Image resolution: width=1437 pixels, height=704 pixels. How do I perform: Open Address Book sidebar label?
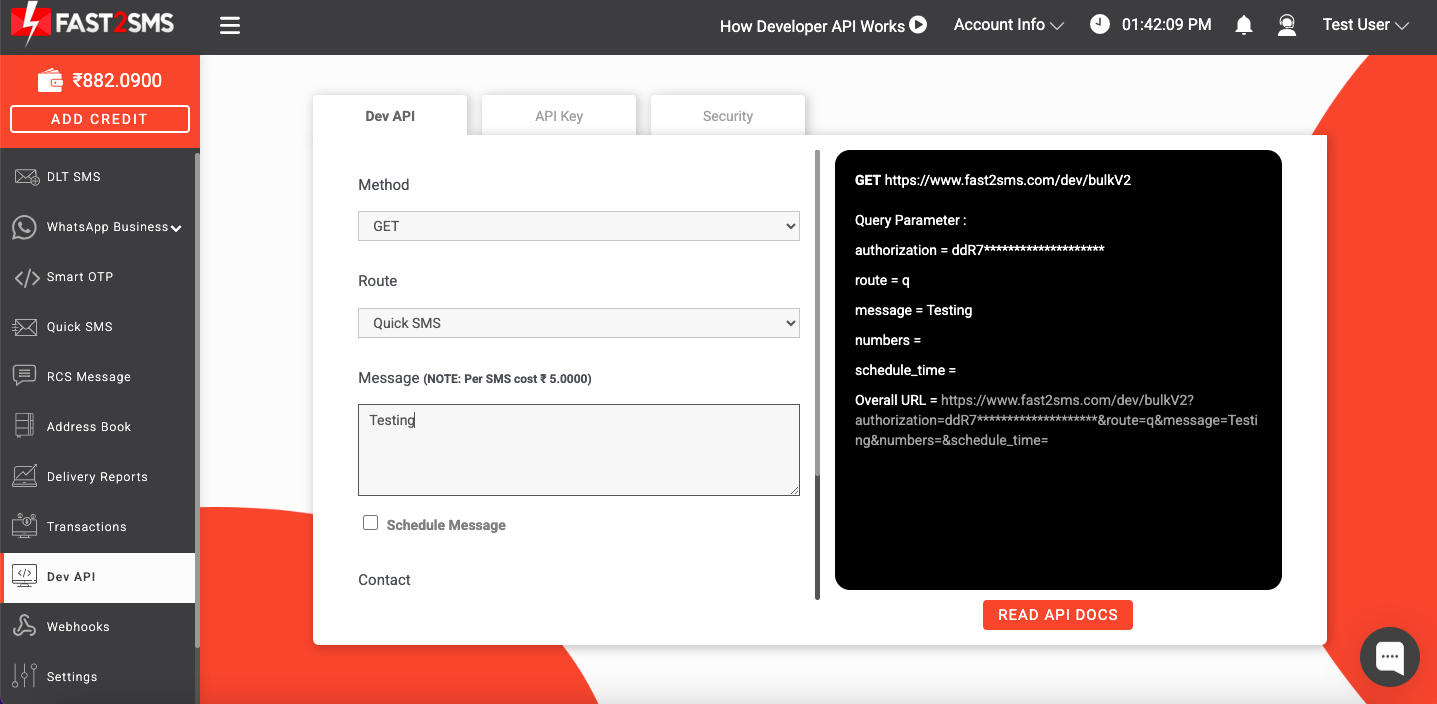89,427
